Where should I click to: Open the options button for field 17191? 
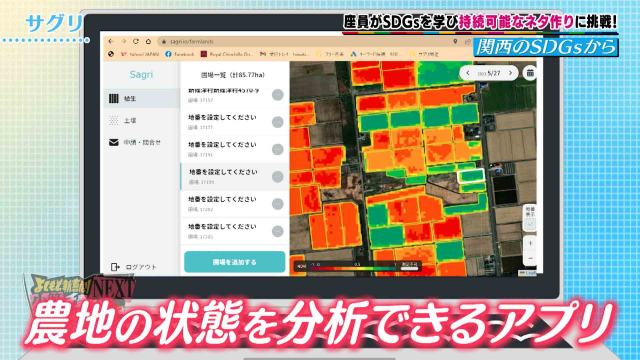click(x=278, y=149)
